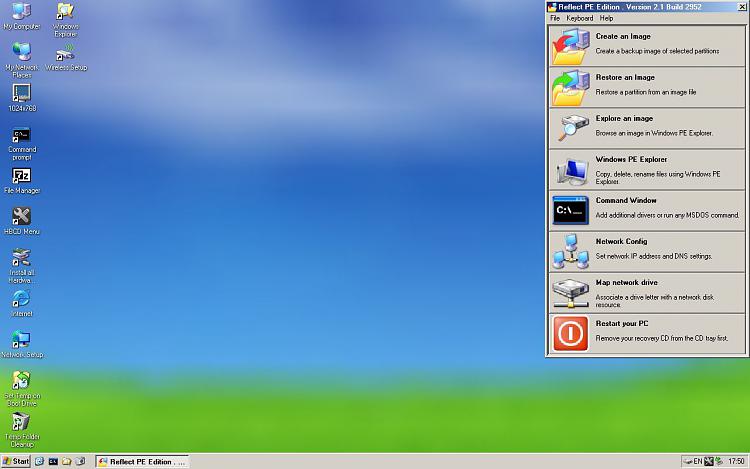Click green arrow tray icon
750x469 pixels.
pyautogui.click(x=718, y=461)
